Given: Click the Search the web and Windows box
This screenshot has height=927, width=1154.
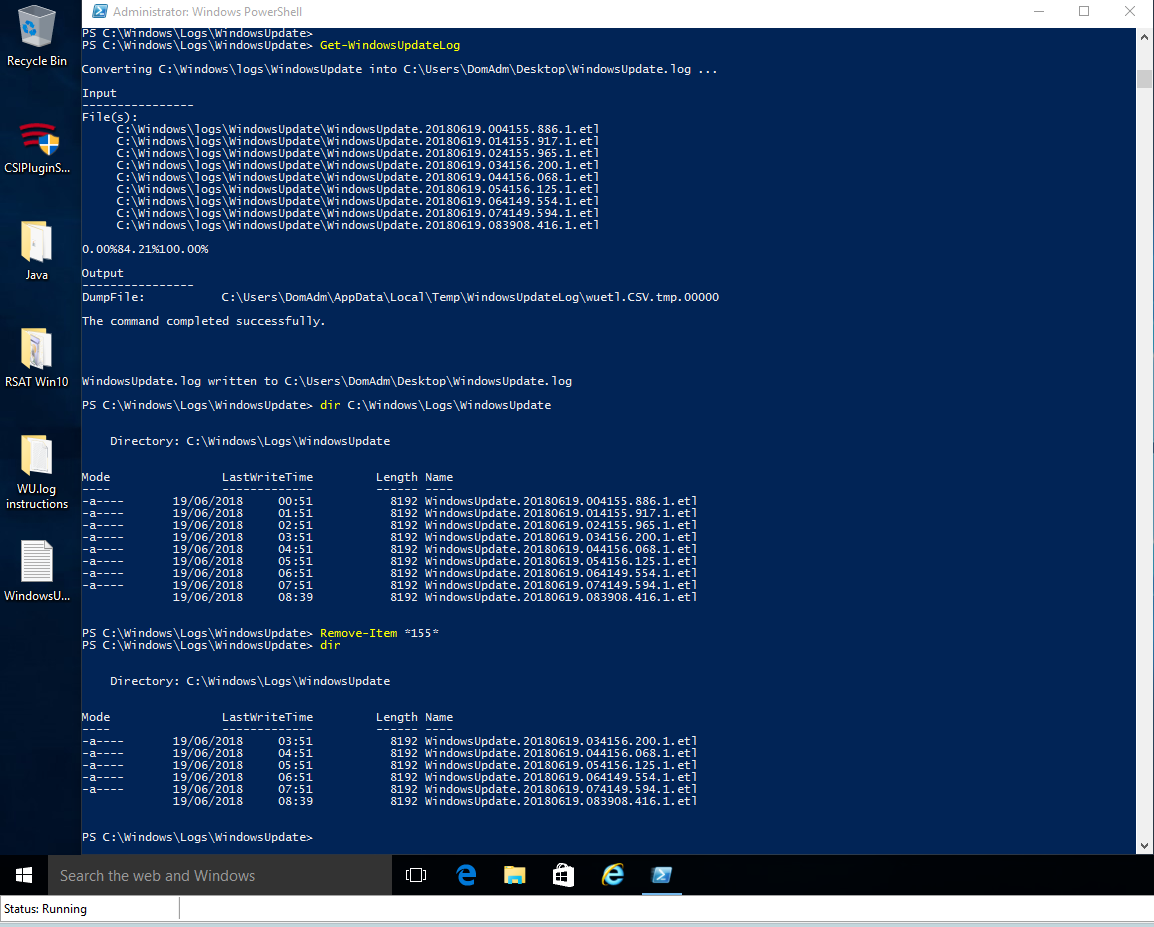Looking at the screenshot, I should 220,875.
